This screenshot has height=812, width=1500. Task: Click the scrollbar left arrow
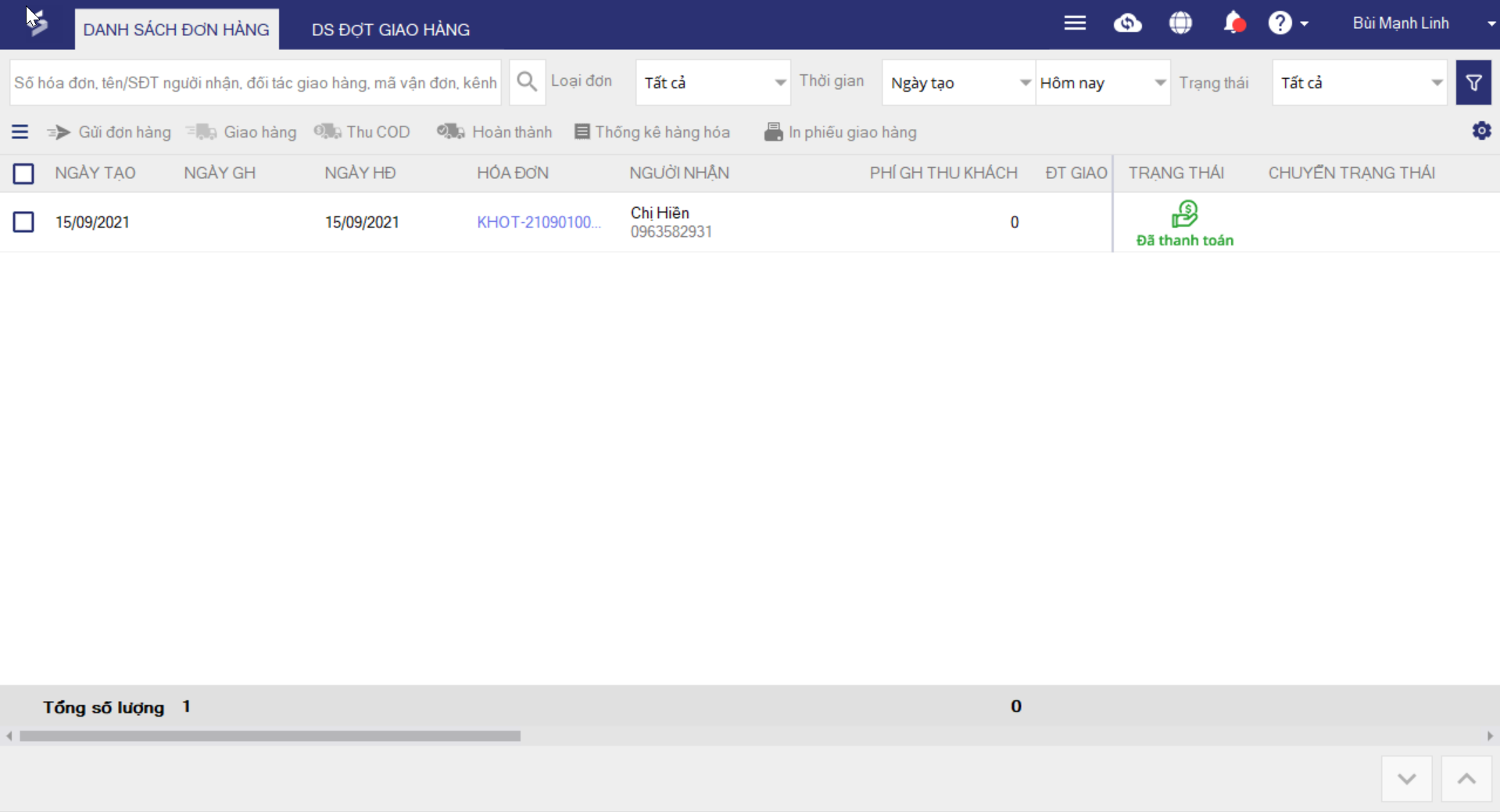9,736
